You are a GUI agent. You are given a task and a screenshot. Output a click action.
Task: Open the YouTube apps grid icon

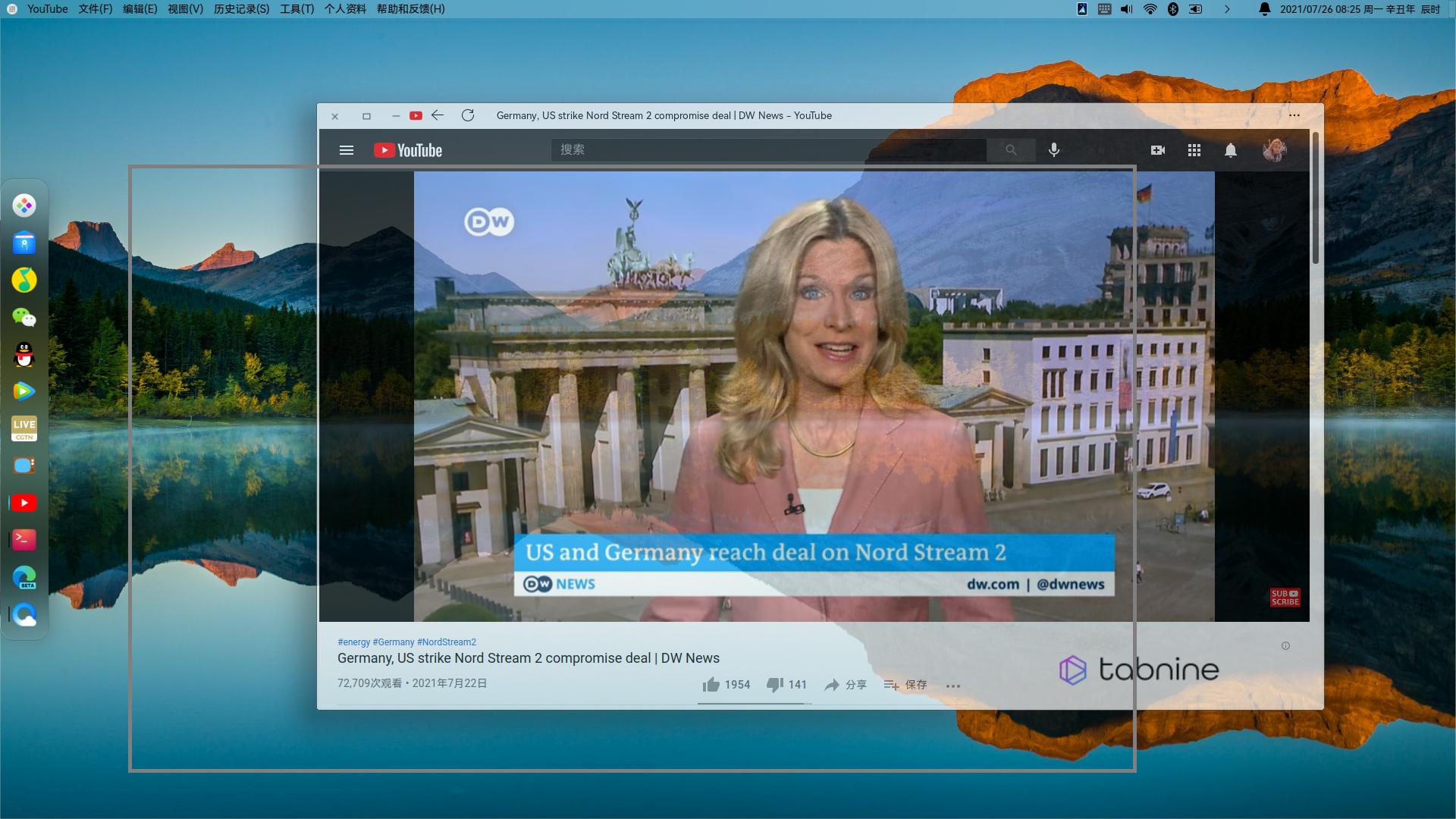(x=1194, y=150)
